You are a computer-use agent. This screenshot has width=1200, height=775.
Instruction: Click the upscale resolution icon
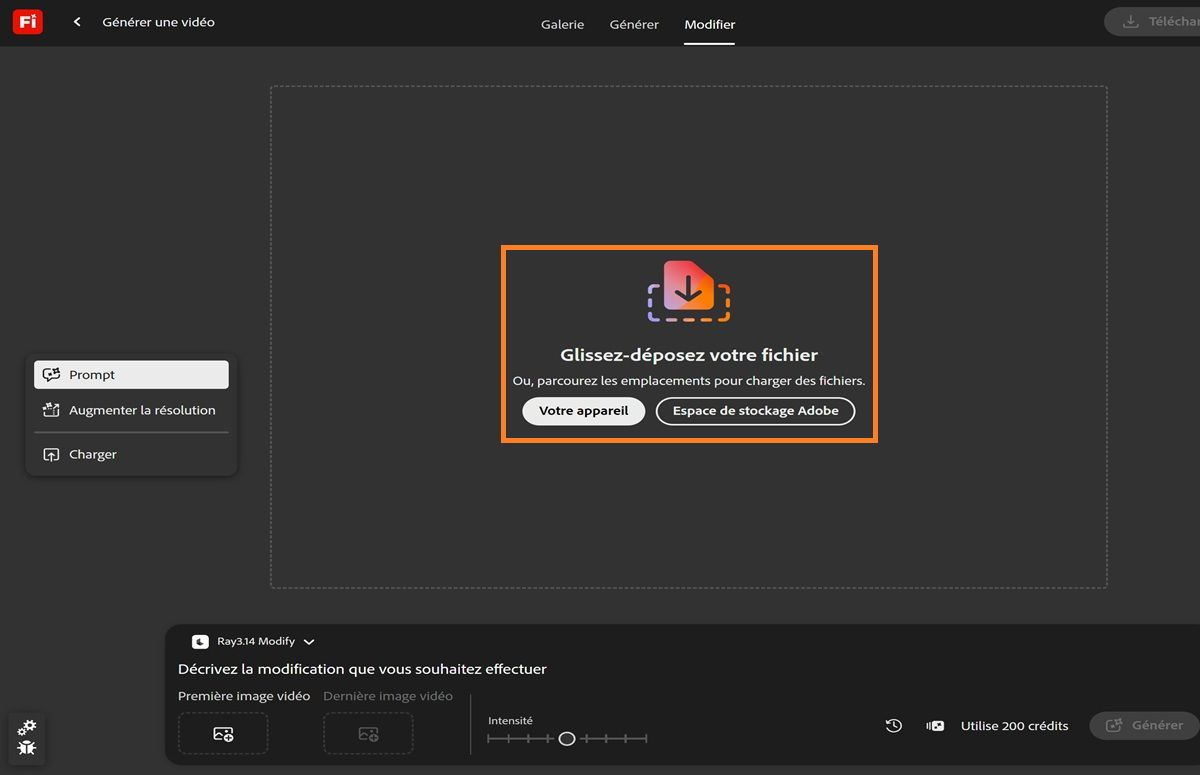click(x=51, y=410)
